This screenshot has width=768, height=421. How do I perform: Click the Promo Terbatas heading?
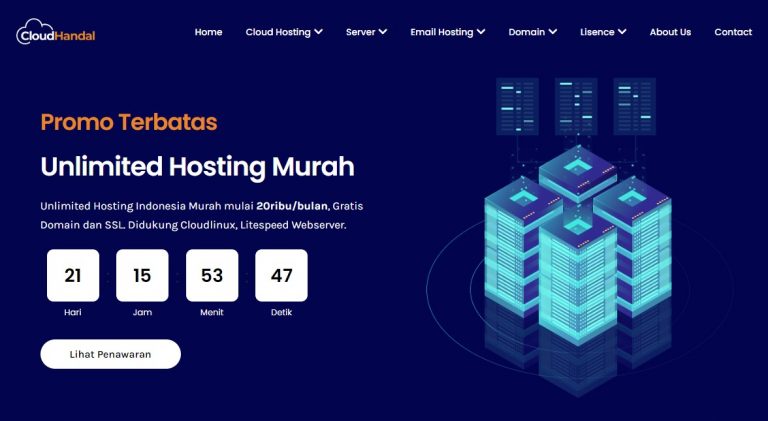[x=129, y=122]
